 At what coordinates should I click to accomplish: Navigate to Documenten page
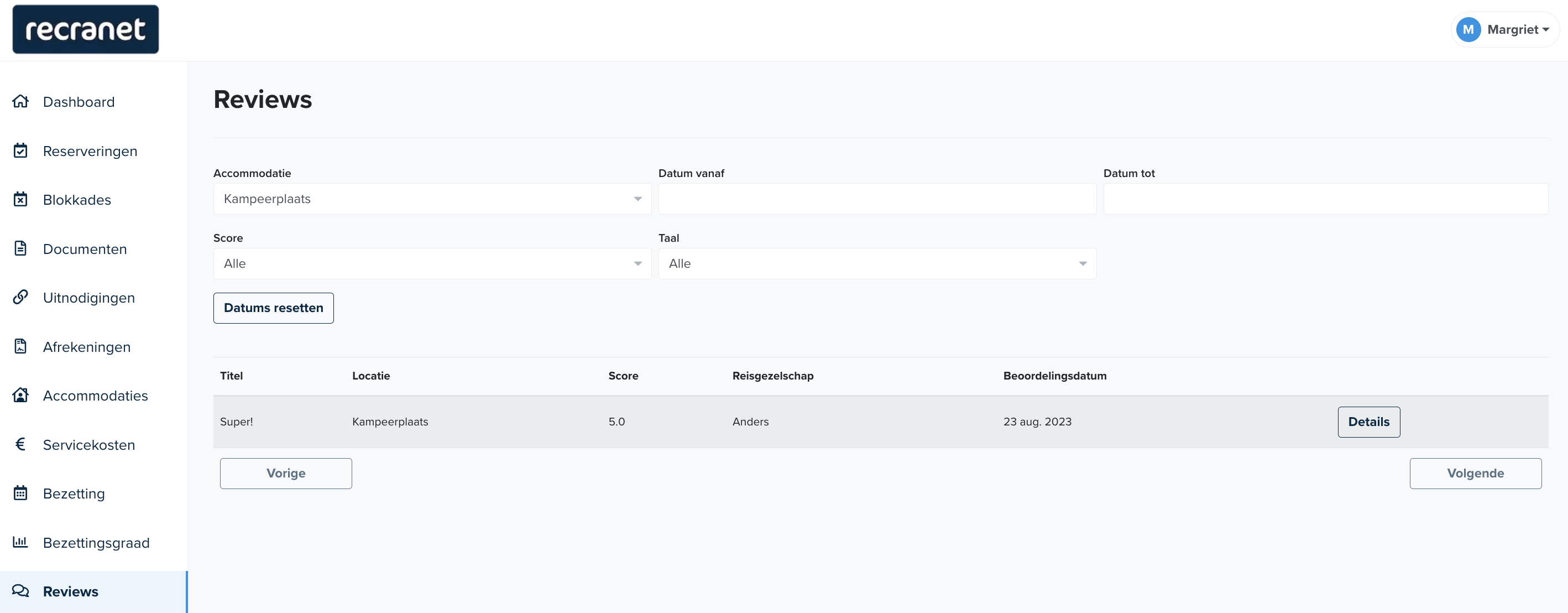click(94, 248)
